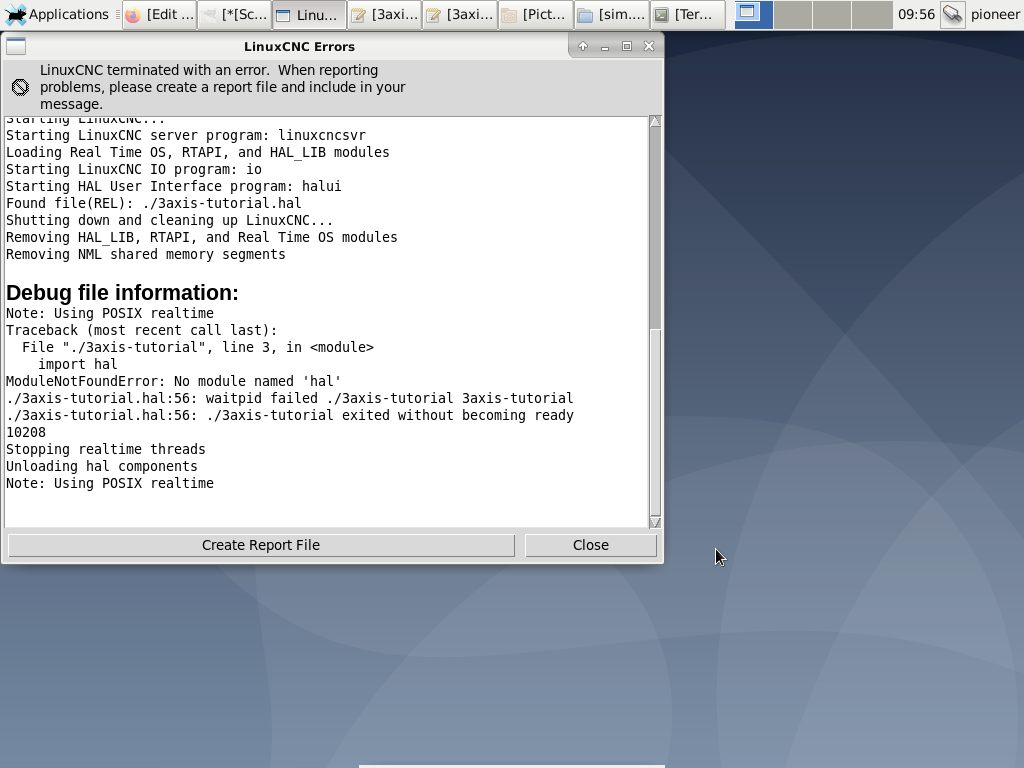Select the first workspace in switcher
This screenshot has height=768, width=1024.
tap(754, 14)
